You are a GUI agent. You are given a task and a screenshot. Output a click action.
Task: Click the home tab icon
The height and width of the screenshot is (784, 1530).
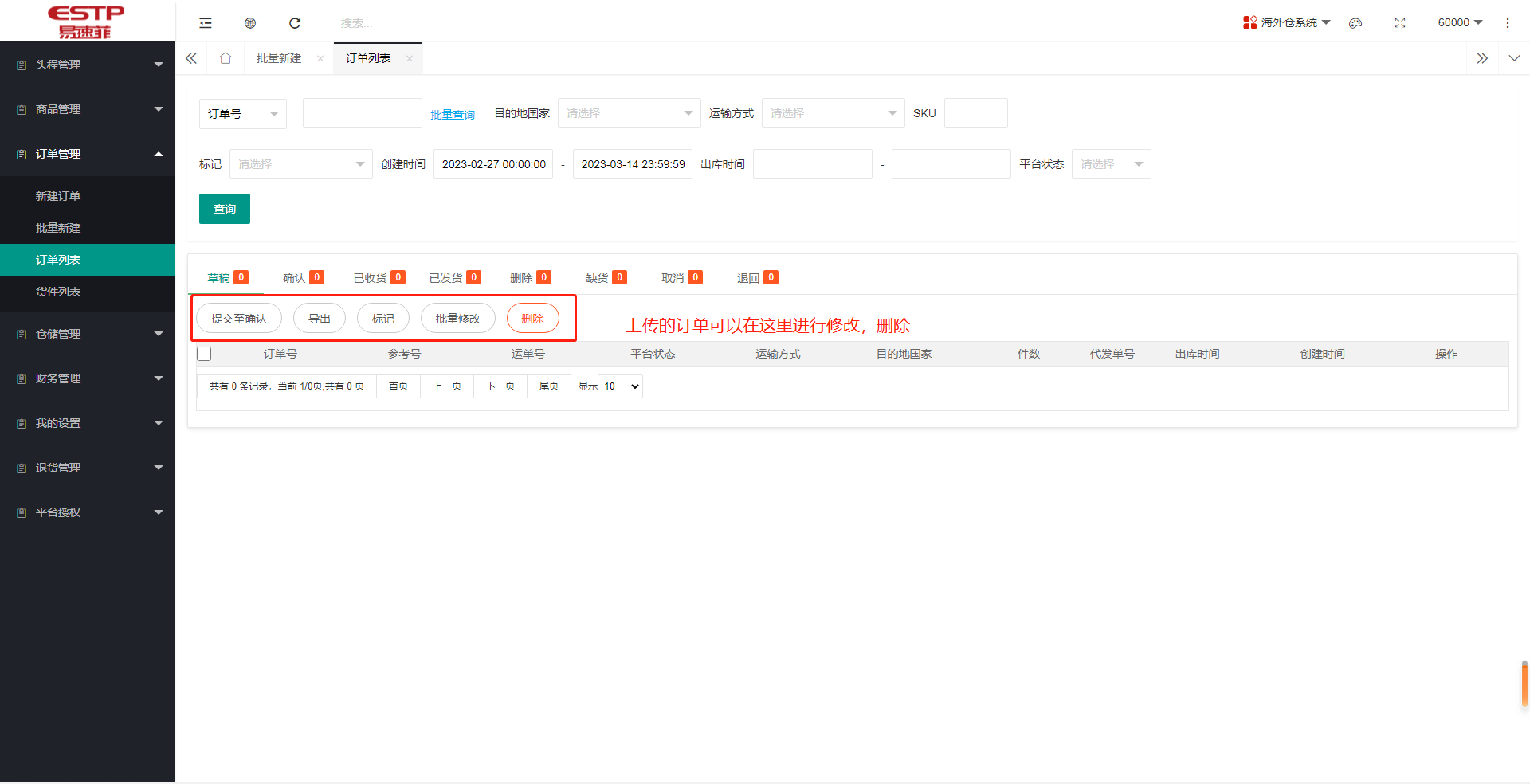coord(226,57)
